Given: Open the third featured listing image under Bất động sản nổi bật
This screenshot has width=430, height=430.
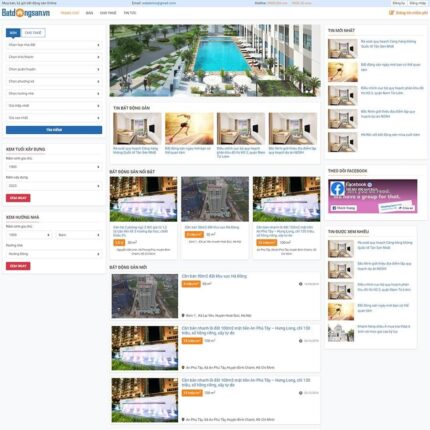Looking at the screenshot, I should [286, 199].
